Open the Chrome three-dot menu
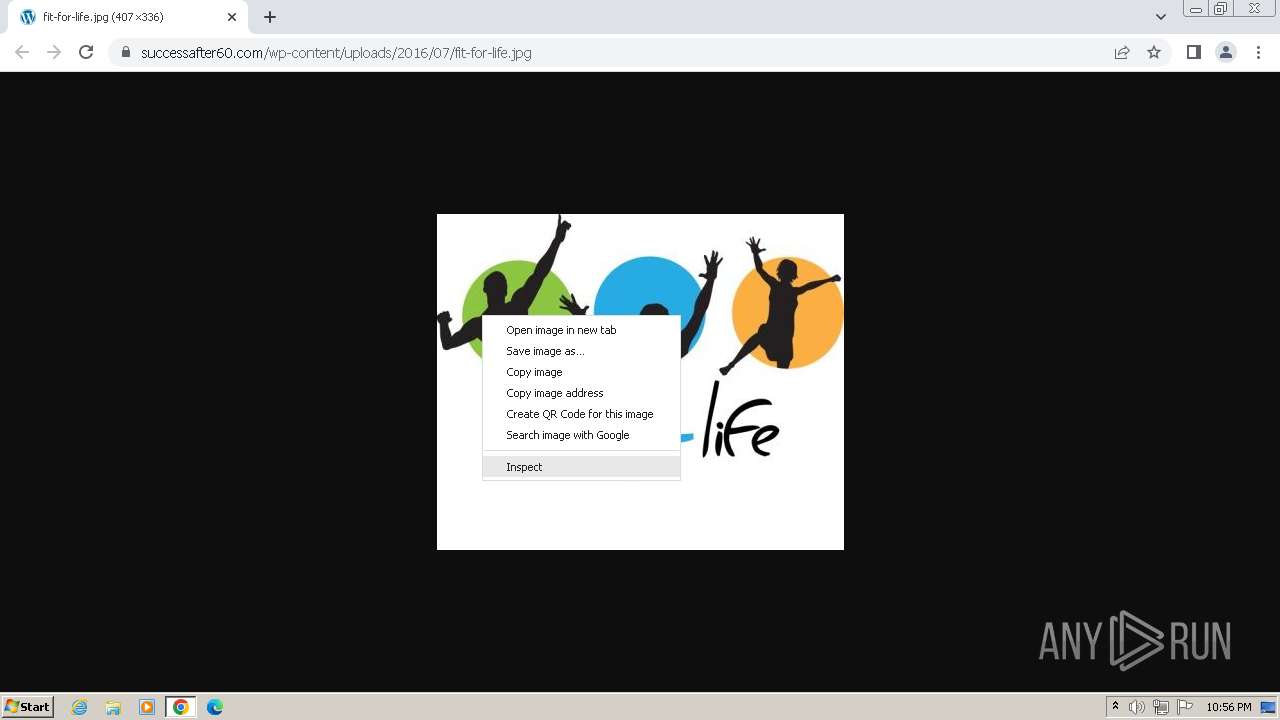The width and height of the screenshot is (1280, 720). (x=1258, y=52)
